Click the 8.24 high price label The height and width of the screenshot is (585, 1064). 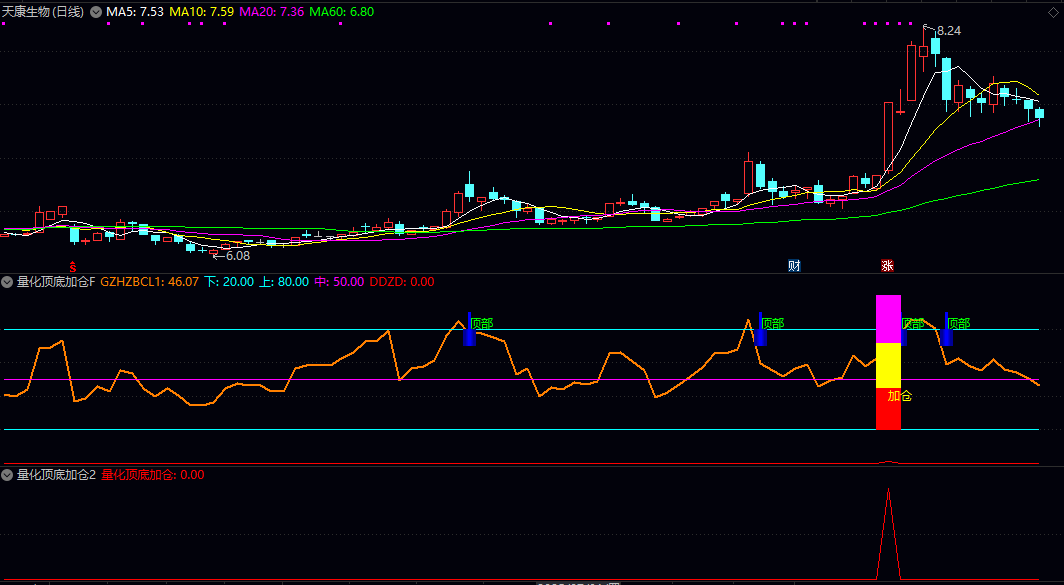pos(948,31)
